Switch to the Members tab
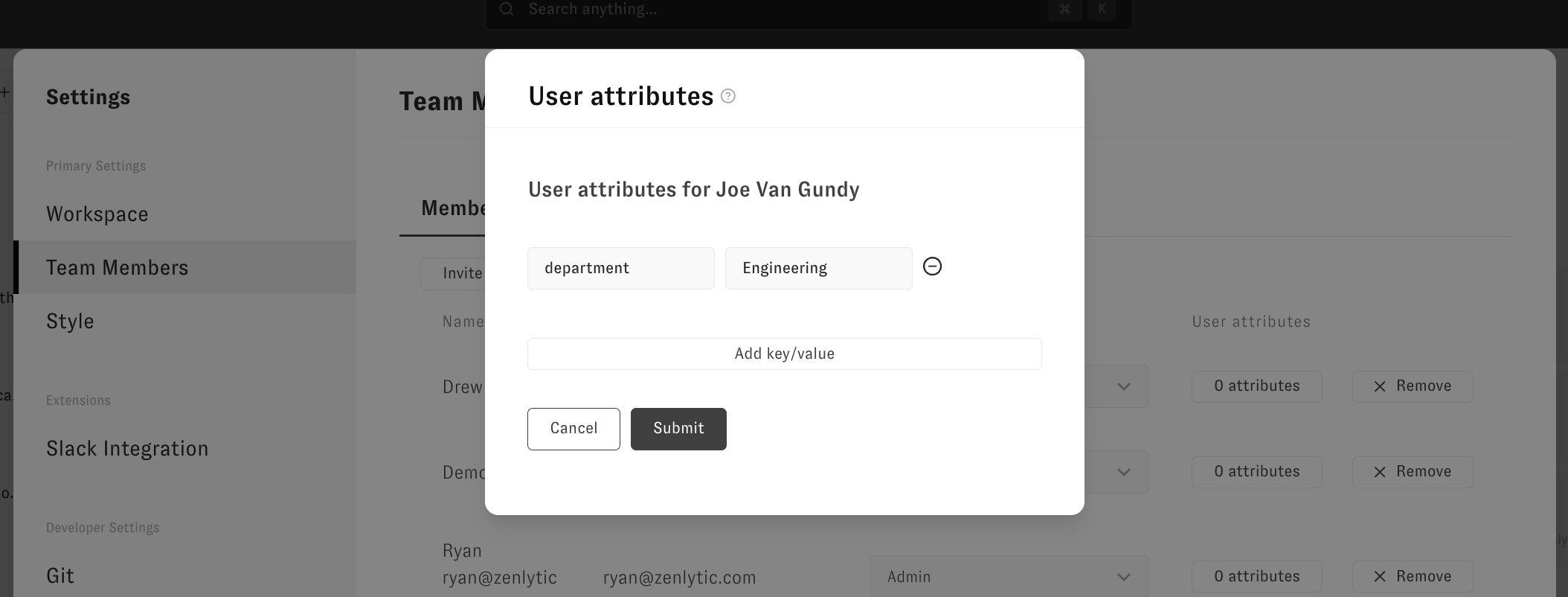The height and width of the screenshot is (597, 1568). click(453, 208)
